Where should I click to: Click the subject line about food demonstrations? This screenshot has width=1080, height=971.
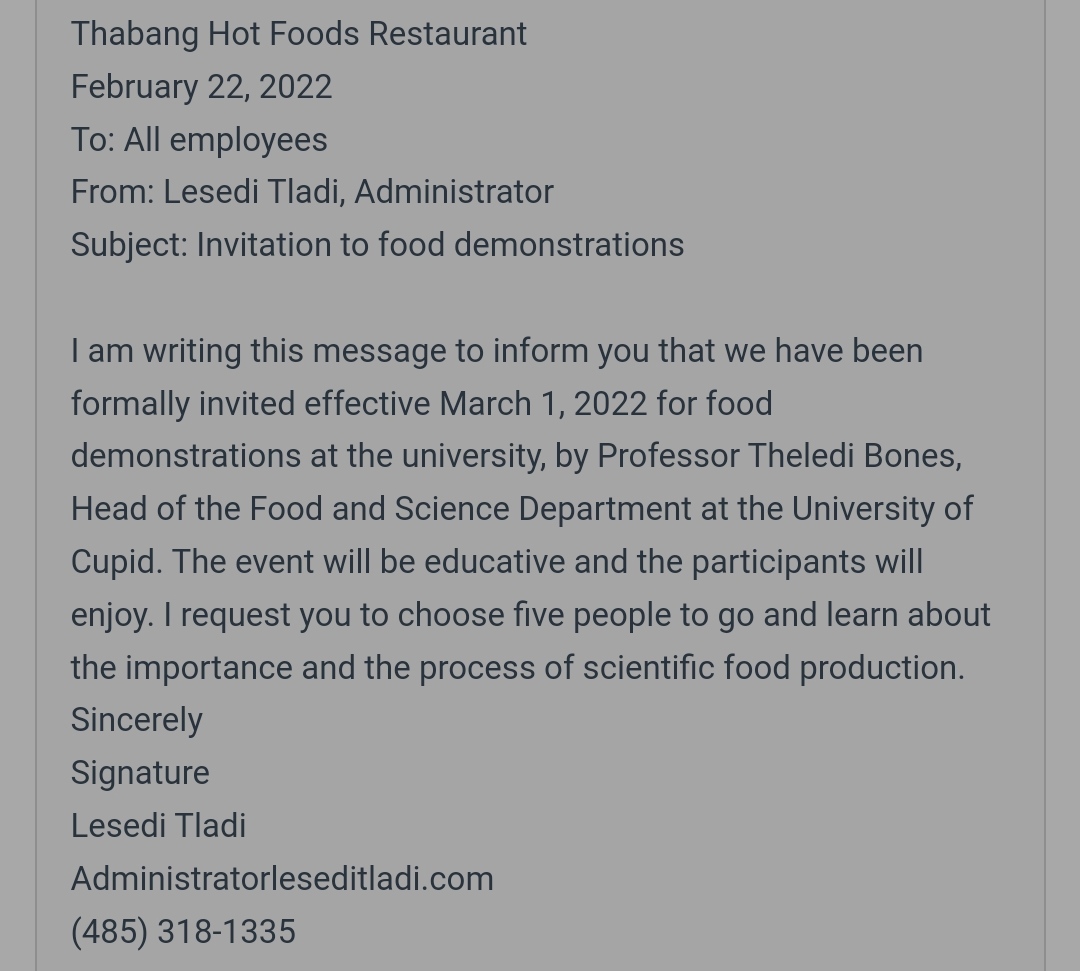(x=377, y=245)
